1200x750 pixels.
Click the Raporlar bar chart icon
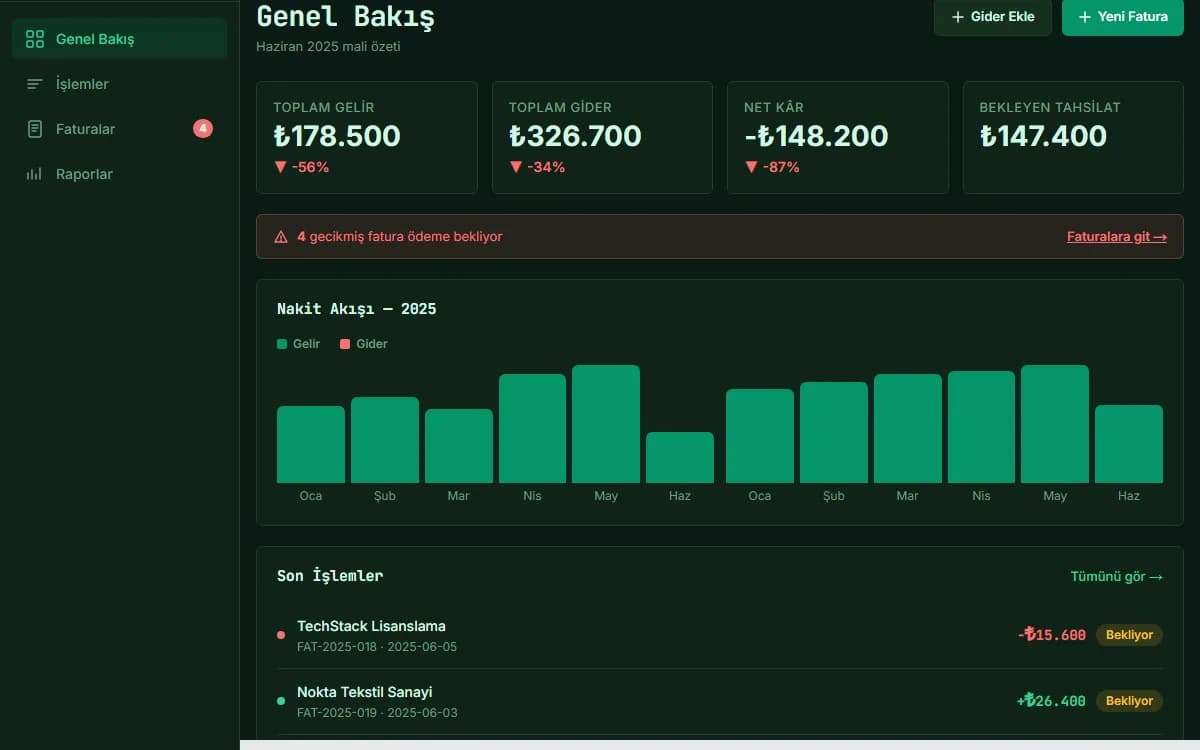[35, 174]
